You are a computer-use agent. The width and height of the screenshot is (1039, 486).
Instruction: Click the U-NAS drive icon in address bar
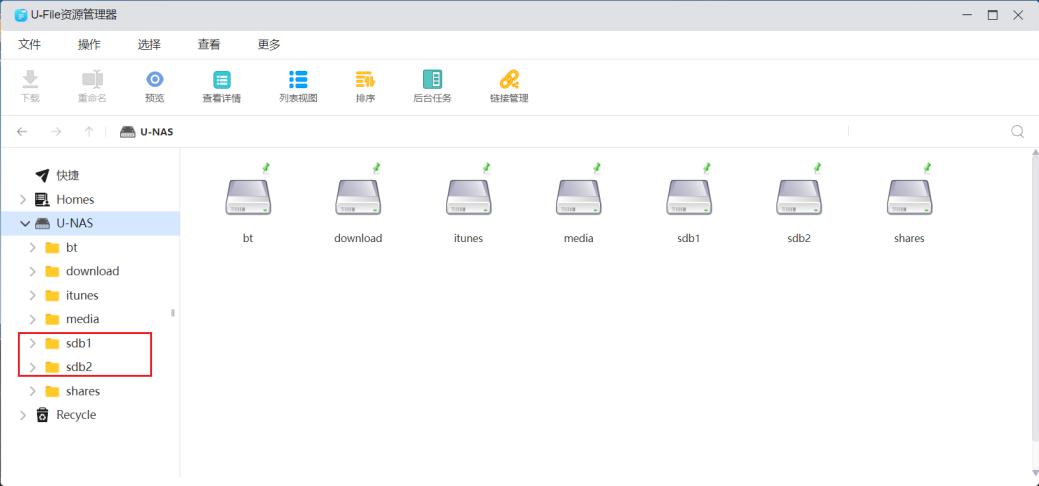pos(127,132)
